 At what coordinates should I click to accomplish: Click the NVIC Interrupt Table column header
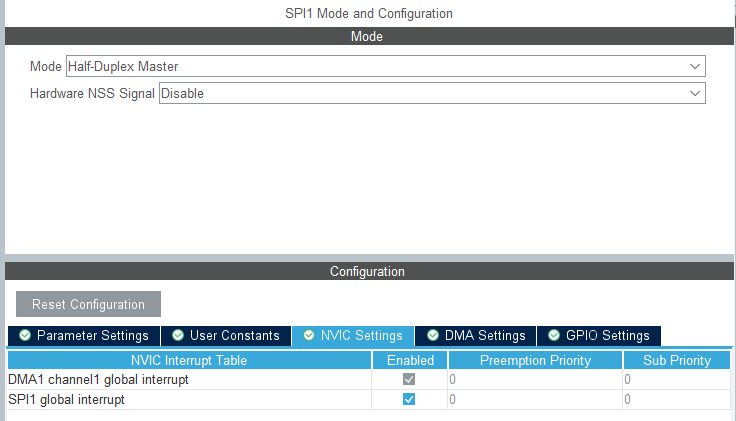[x=189, y=360]
